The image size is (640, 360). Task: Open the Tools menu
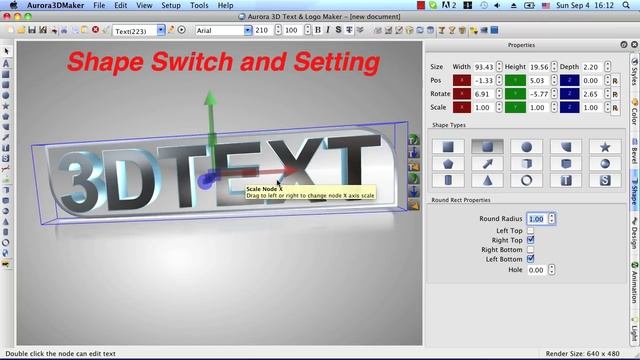(199, 5)
